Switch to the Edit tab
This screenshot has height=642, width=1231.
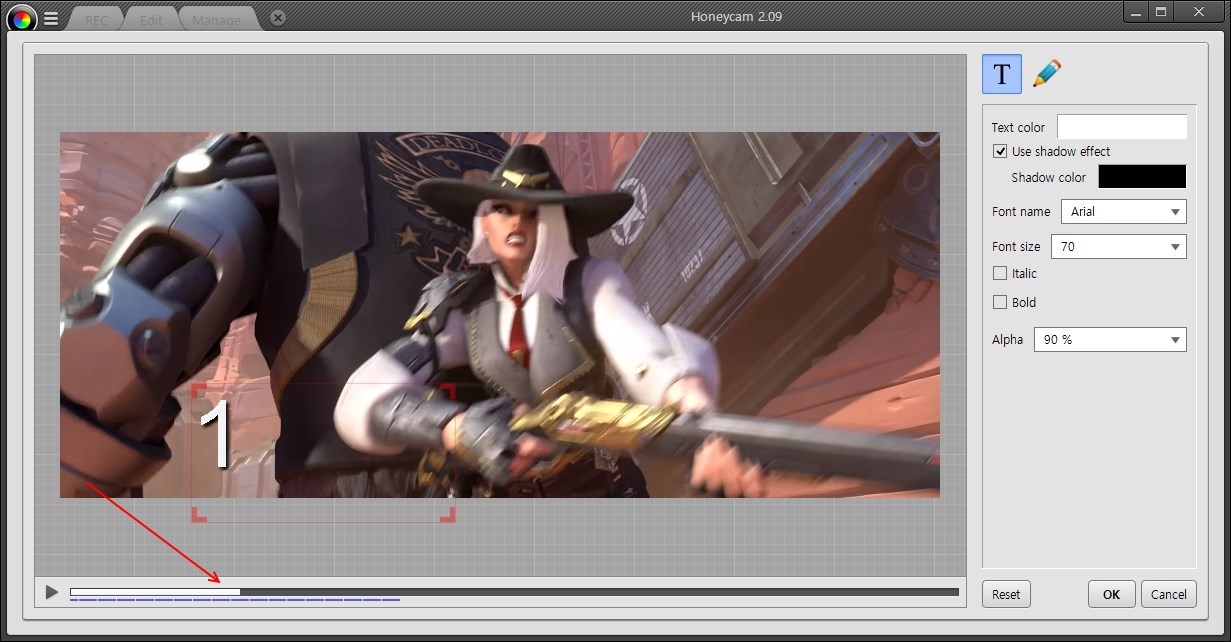pos(151,19)
